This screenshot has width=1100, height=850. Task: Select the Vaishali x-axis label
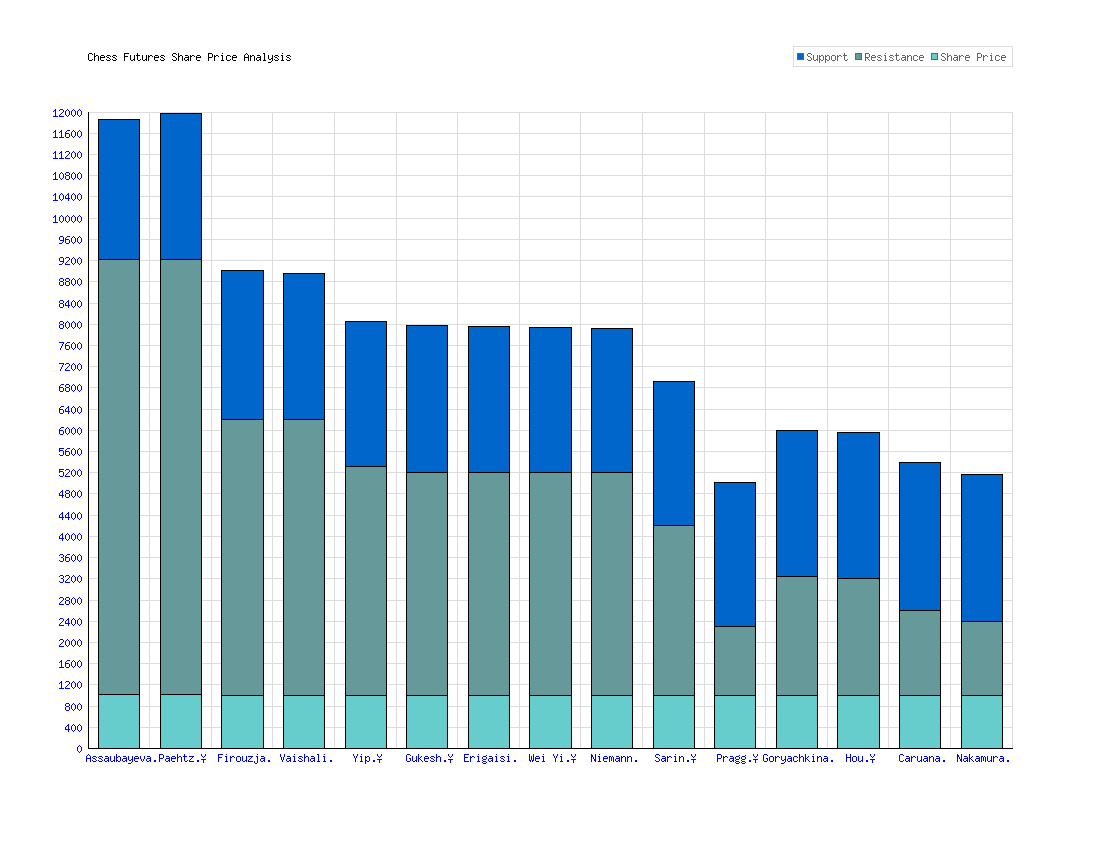(x=306, y=758)
